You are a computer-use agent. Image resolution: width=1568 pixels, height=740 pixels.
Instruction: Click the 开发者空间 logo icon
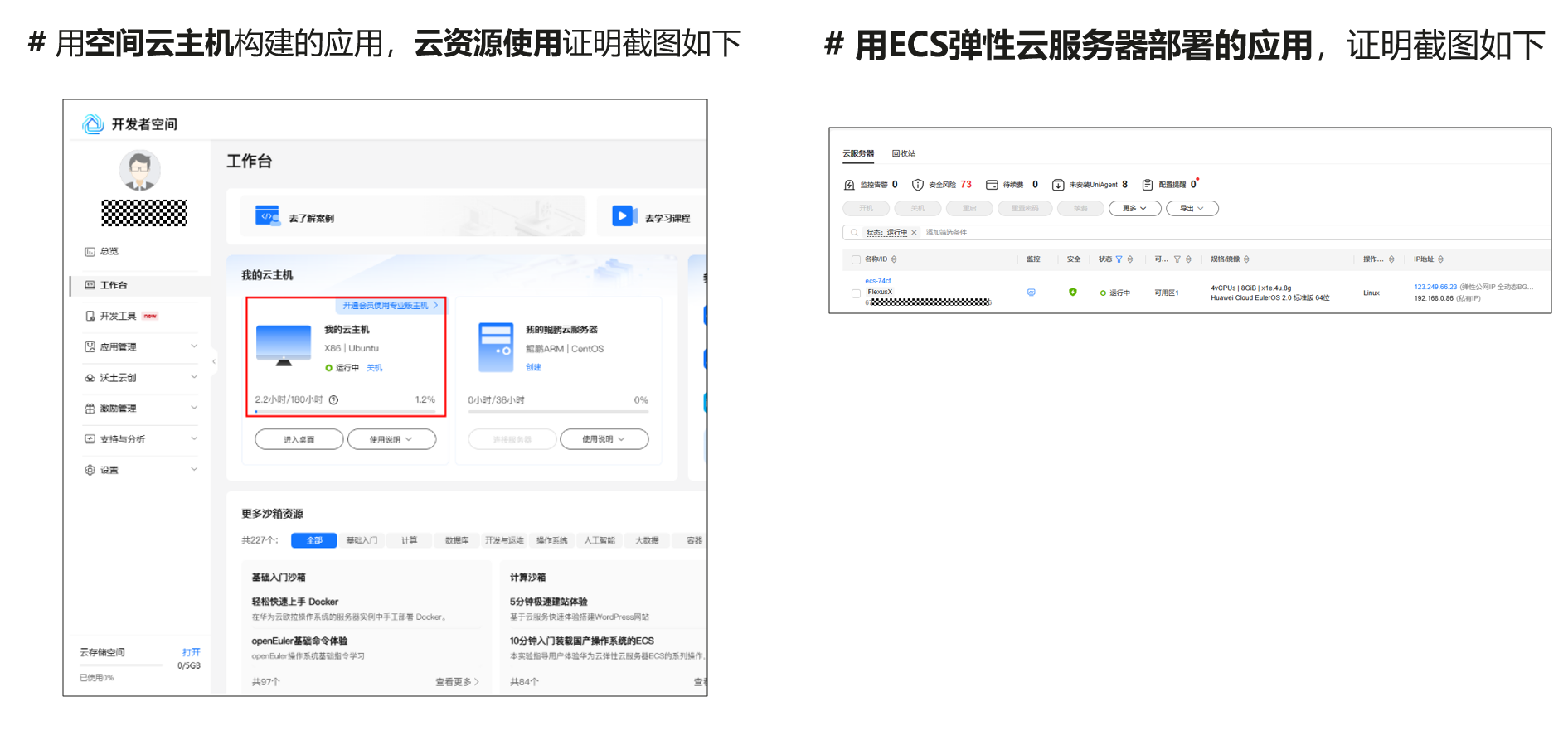point(93,124)
